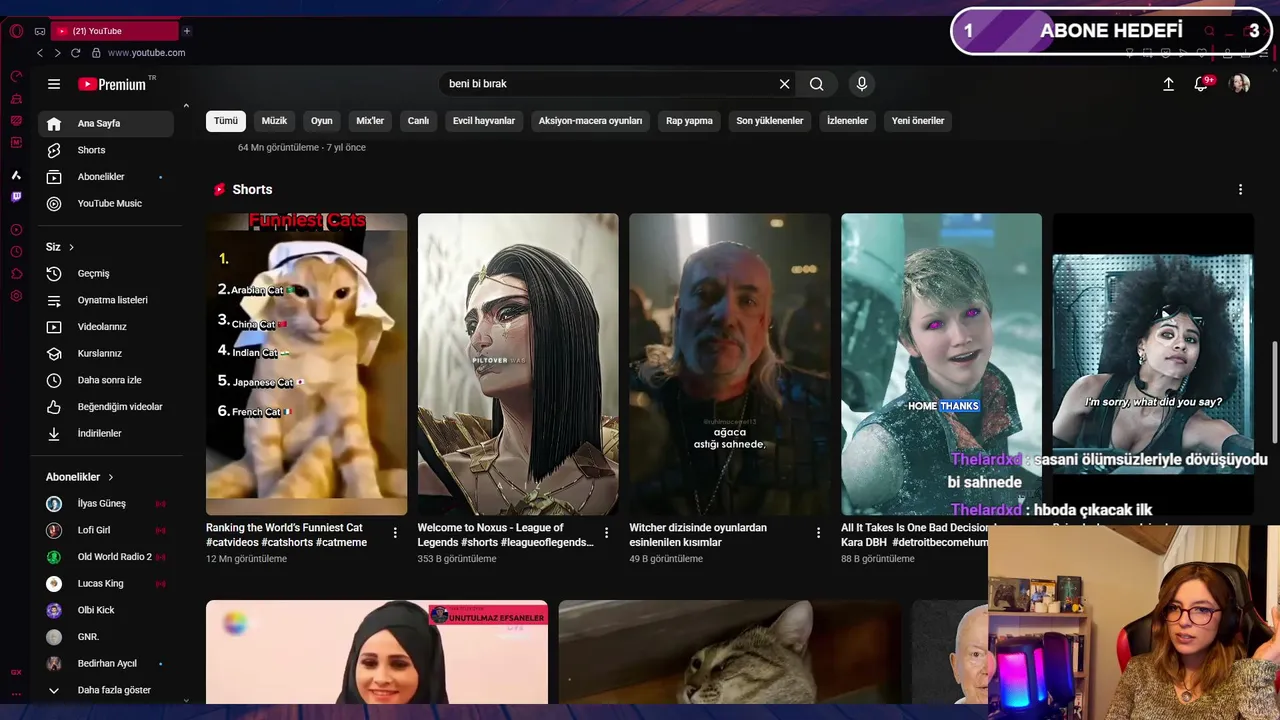This screenshot has width=1280, height=720.
Task: Play Welcome to Noxus short
Action: [518, 364]
